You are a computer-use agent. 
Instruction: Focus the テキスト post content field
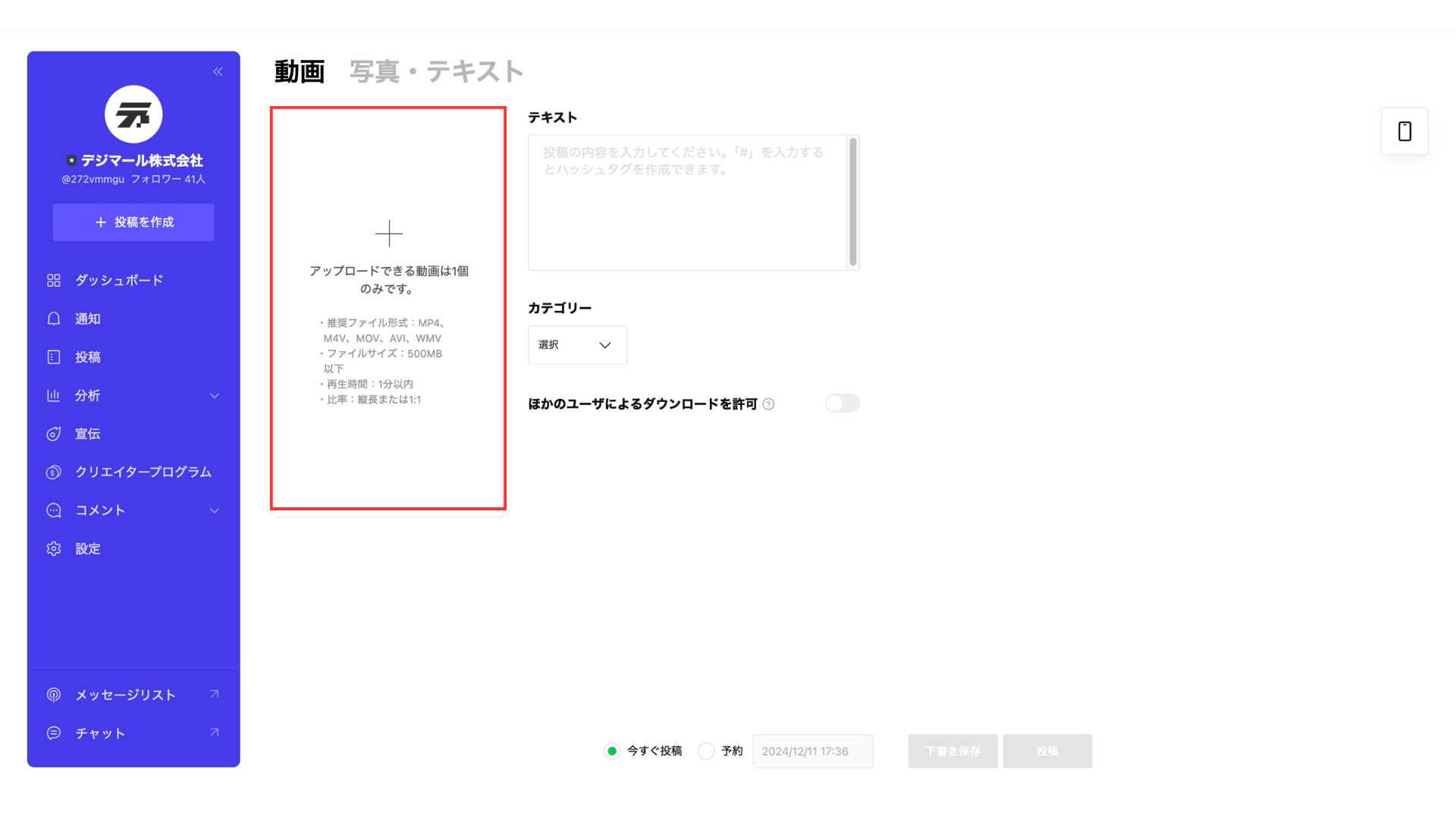pyautogui.click(x=687, y=202)
